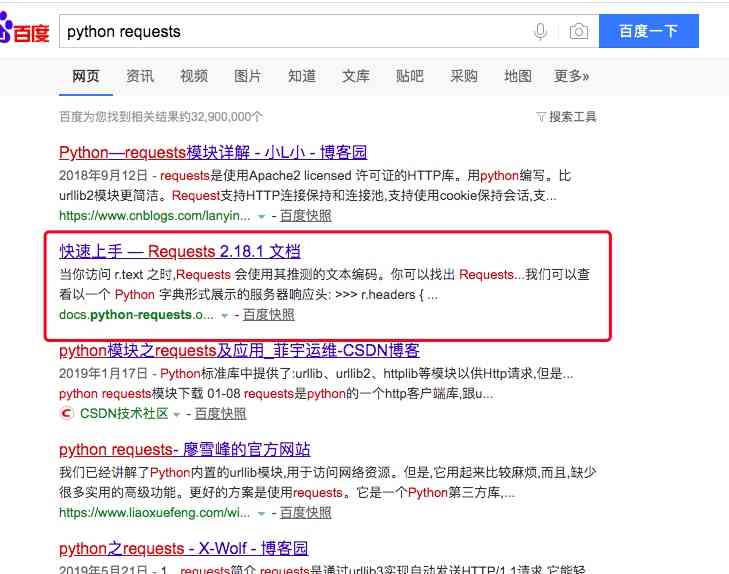Open 快速上手 — Requests 2.18.1 文档 result
Image resolution: width=729 pixels, height=574 pixels.
(x=180, y=251)
